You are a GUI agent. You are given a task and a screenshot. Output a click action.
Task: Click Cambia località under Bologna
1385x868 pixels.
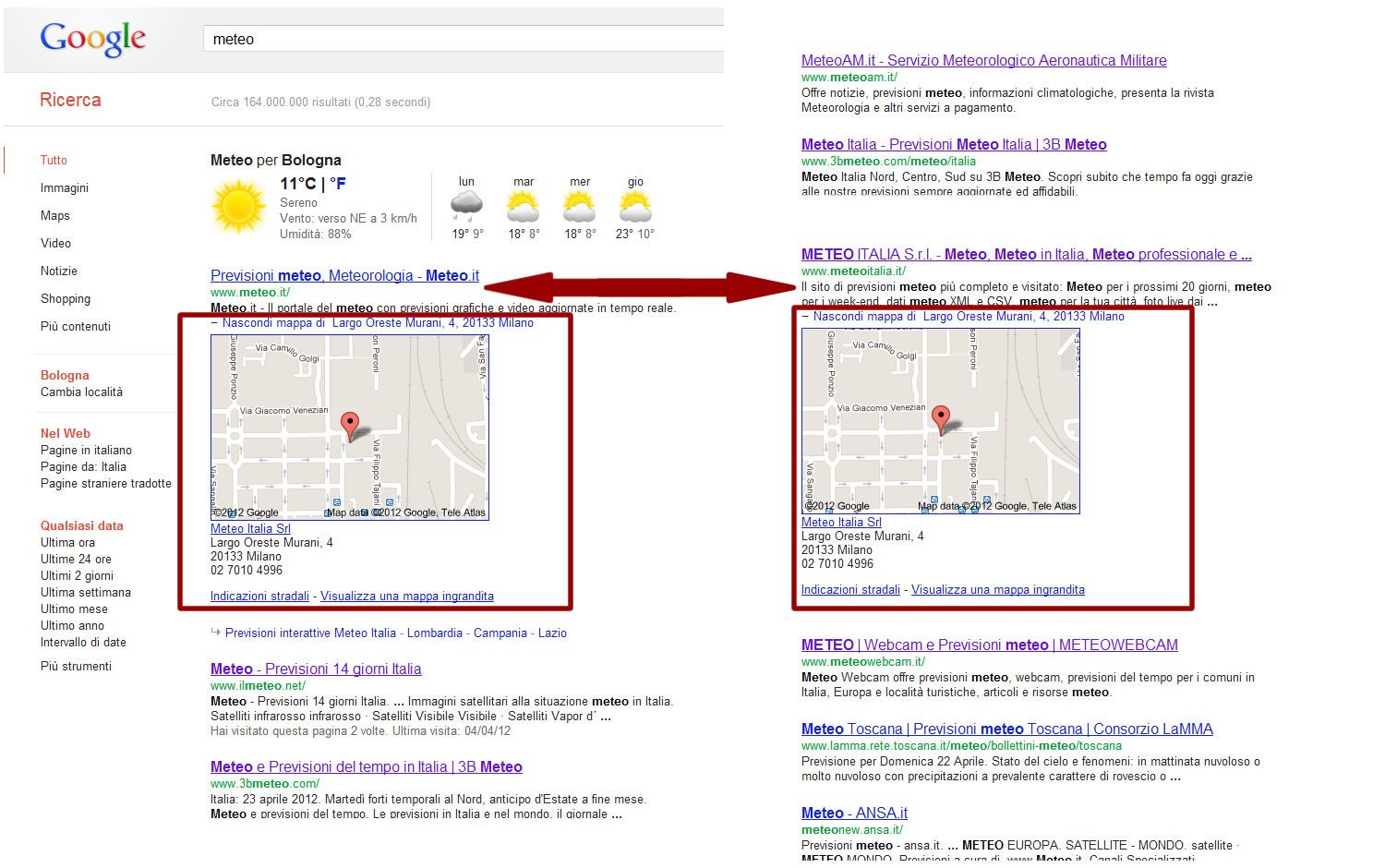81,392
